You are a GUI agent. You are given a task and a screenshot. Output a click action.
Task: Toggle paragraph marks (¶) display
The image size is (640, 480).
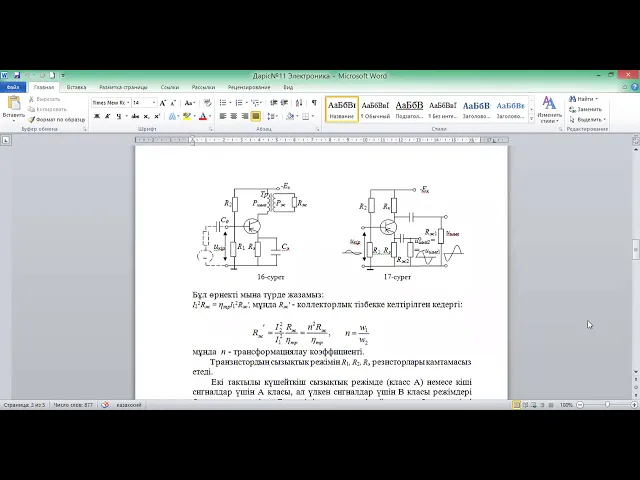[x=314, y=103]
